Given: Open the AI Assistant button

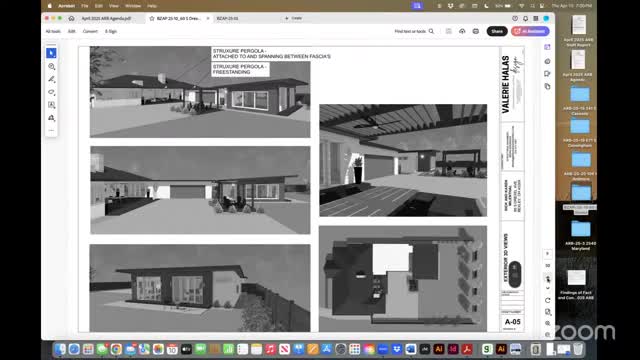Looking at the screenshot, I should click(530, 31).
